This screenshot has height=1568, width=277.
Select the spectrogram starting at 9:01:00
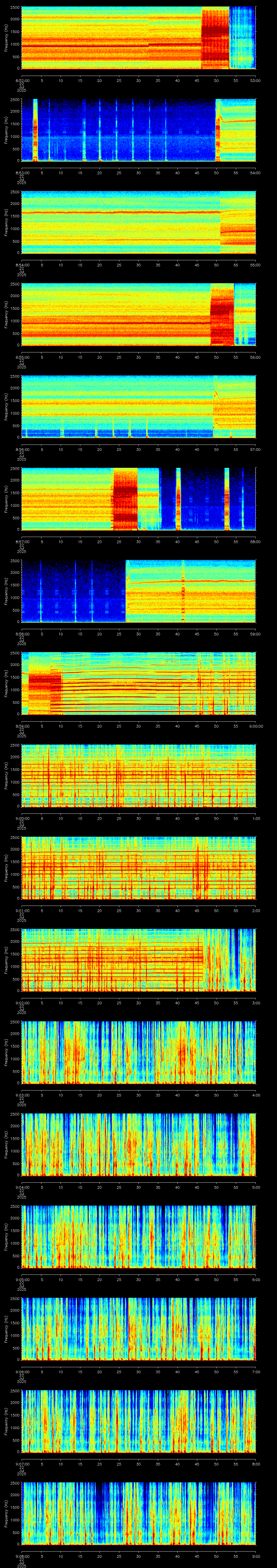138,868
